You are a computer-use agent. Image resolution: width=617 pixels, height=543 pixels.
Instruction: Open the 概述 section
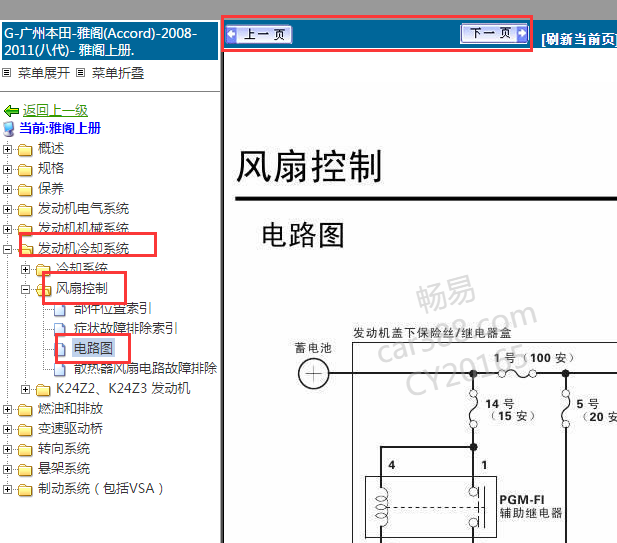coord(51,148)
